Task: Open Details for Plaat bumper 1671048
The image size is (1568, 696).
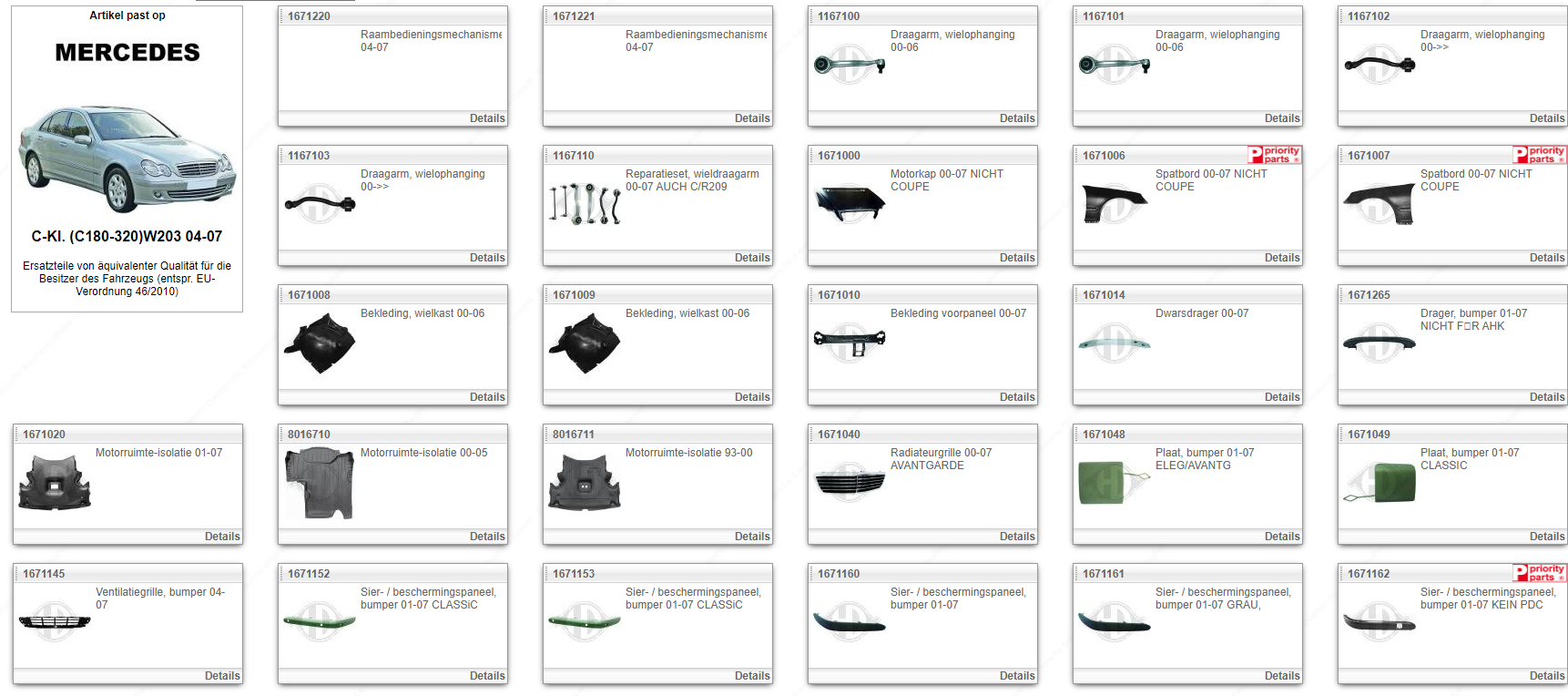Action: point(1282,537)
